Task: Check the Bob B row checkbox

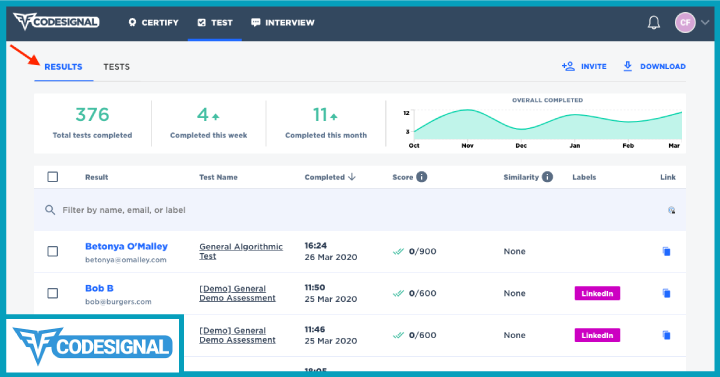Action: [53, 293]
